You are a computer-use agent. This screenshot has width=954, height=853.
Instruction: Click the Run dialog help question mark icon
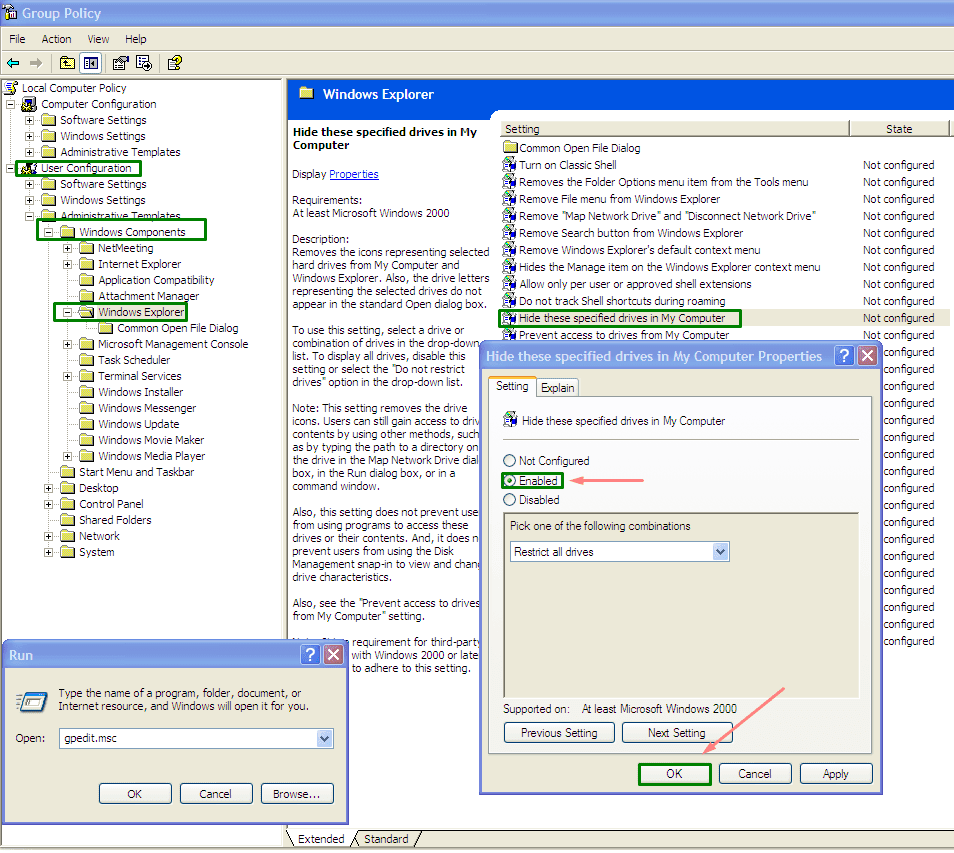tap(310, 655)
